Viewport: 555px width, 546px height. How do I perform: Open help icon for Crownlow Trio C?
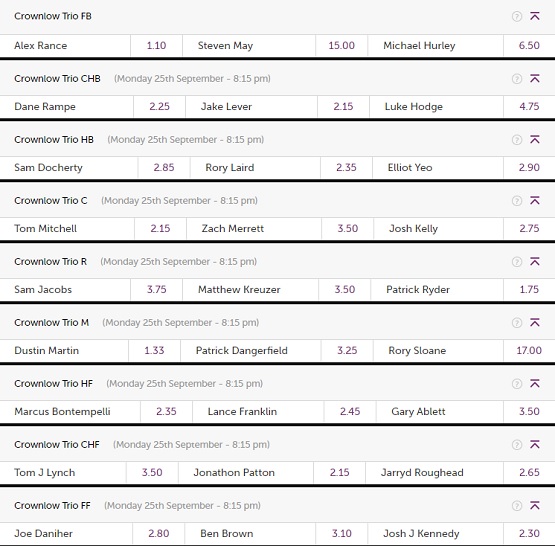coord(517,201)
